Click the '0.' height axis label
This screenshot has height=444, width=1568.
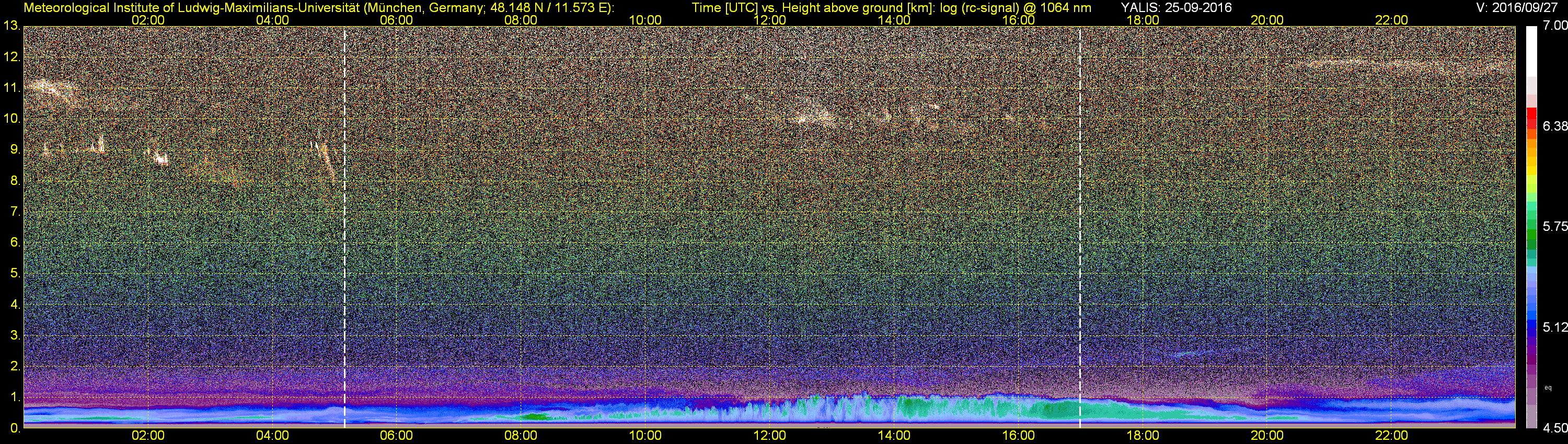click(15, 428)
